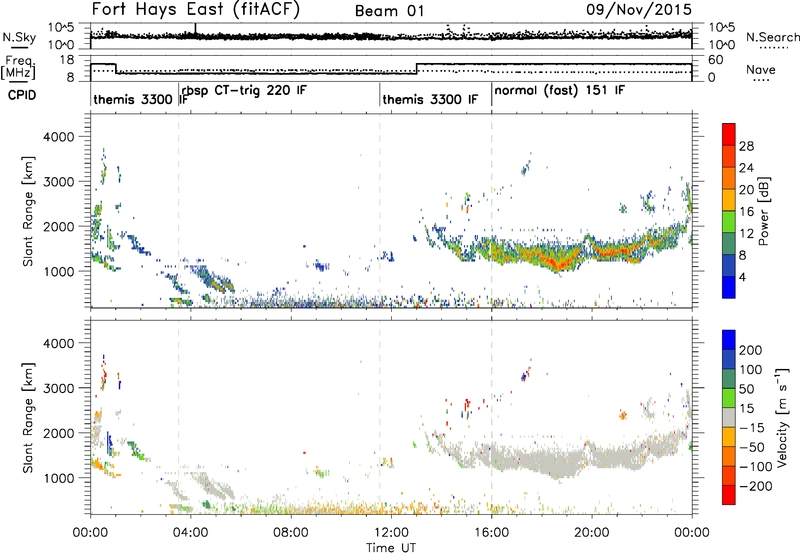
Task: Click 'Slant Range [km]' label of power plot
Action: coord(28,211)
